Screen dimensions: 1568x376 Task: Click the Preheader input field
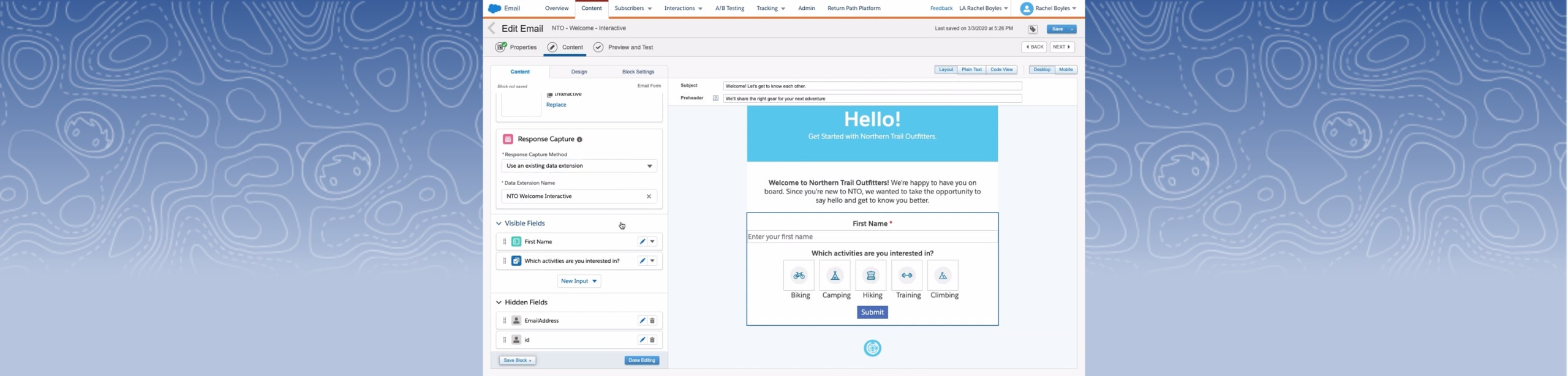(872, 99)
